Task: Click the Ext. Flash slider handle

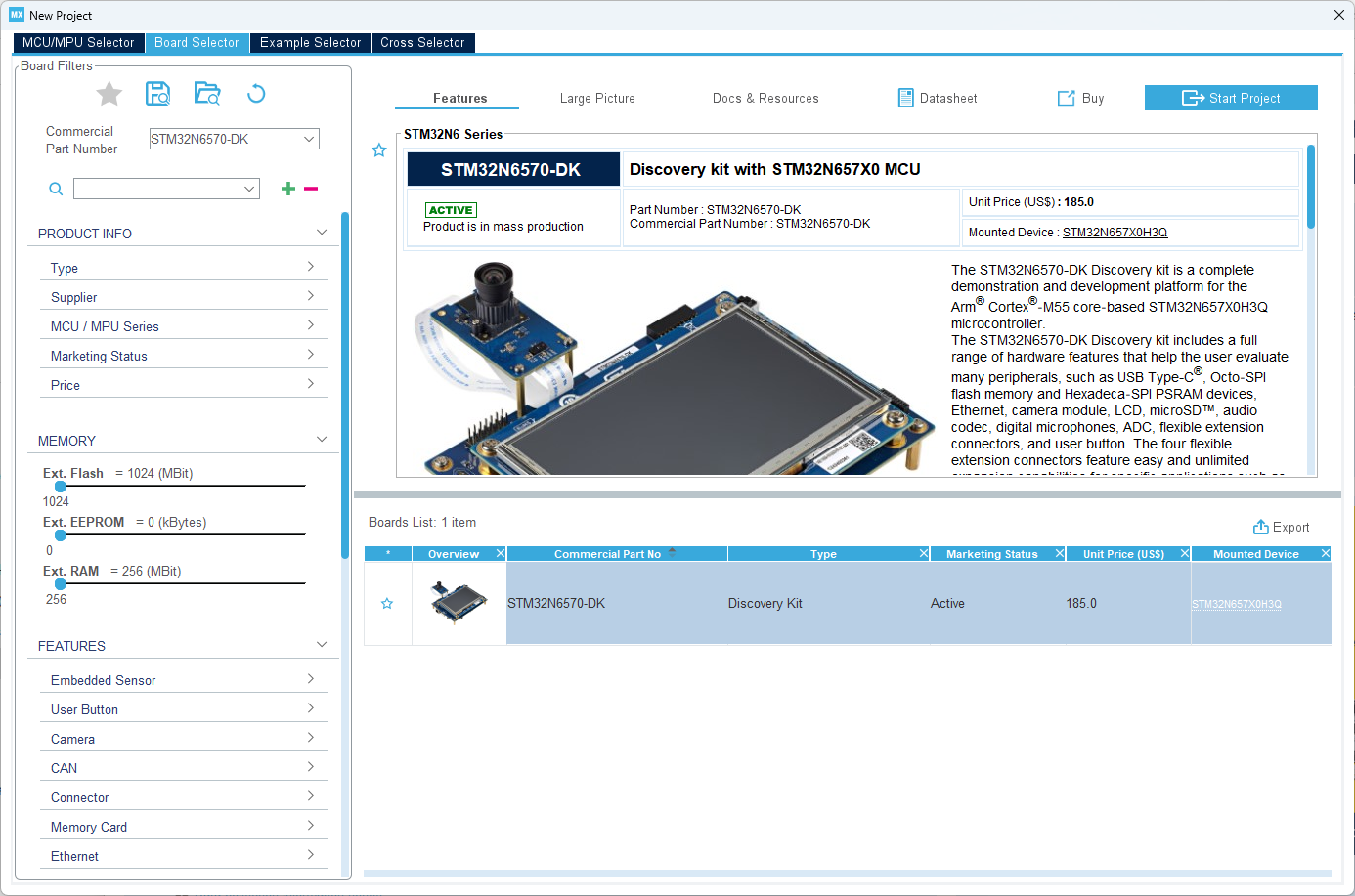Action: (61, 486)
